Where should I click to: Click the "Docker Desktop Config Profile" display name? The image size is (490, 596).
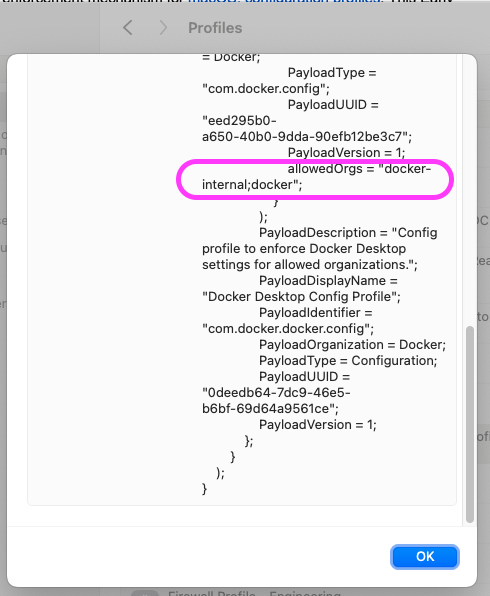(x=301, y=296)
